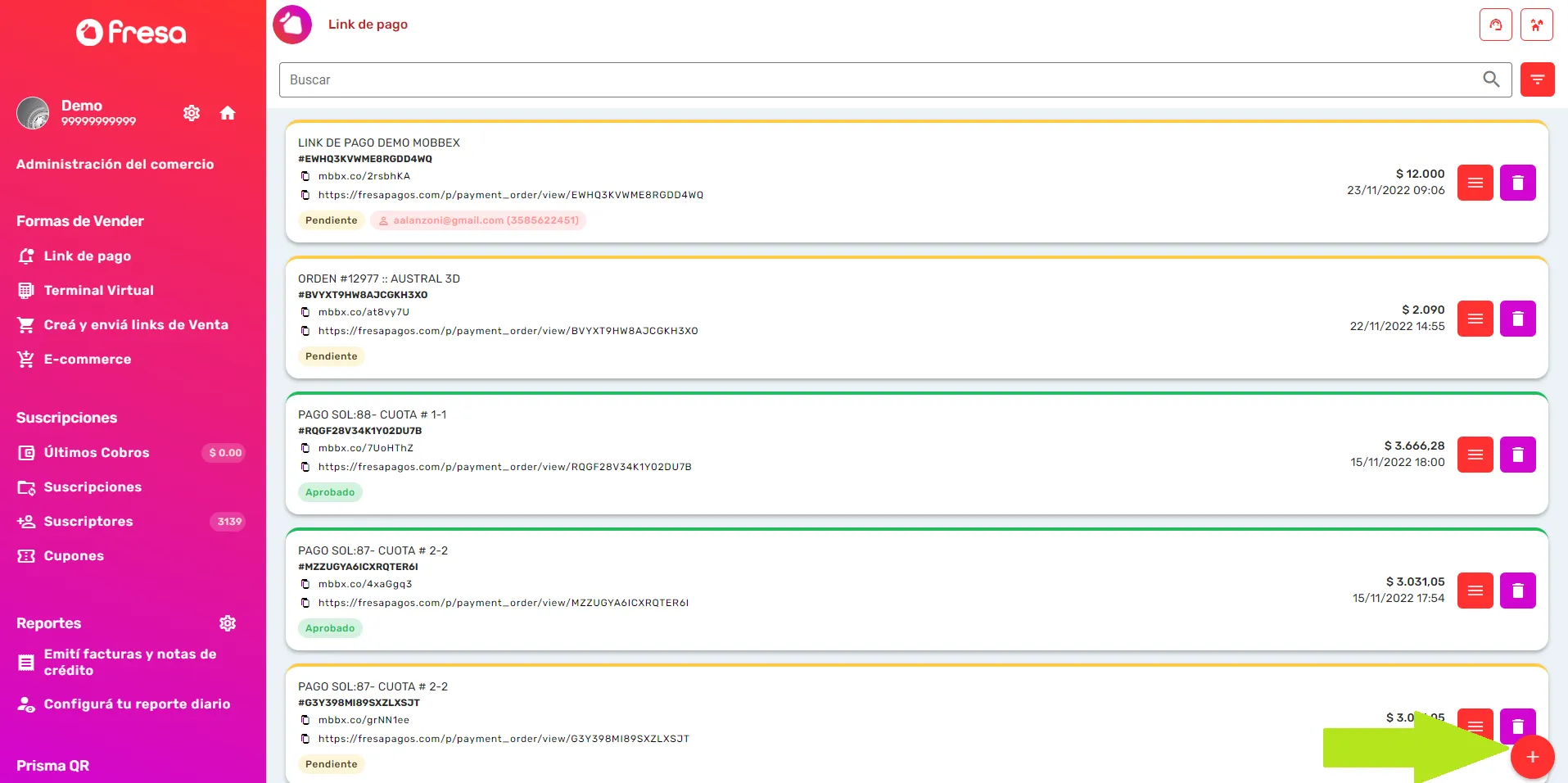Open link mbbx.co/grNN1ee
This screenshot has height=783, width=1568.
click(364, 720)
